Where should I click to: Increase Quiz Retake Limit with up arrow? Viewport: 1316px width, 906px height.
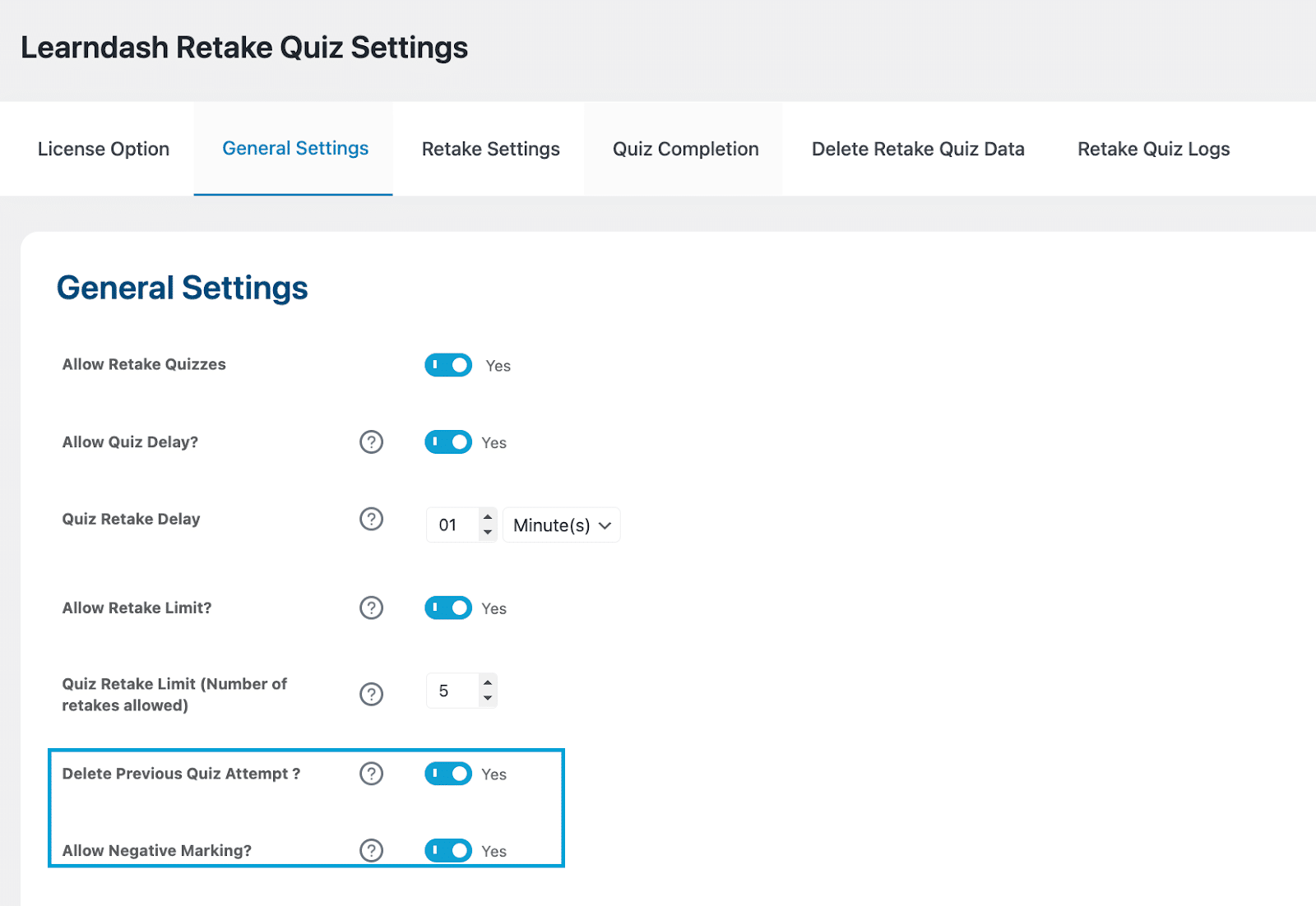488,683
